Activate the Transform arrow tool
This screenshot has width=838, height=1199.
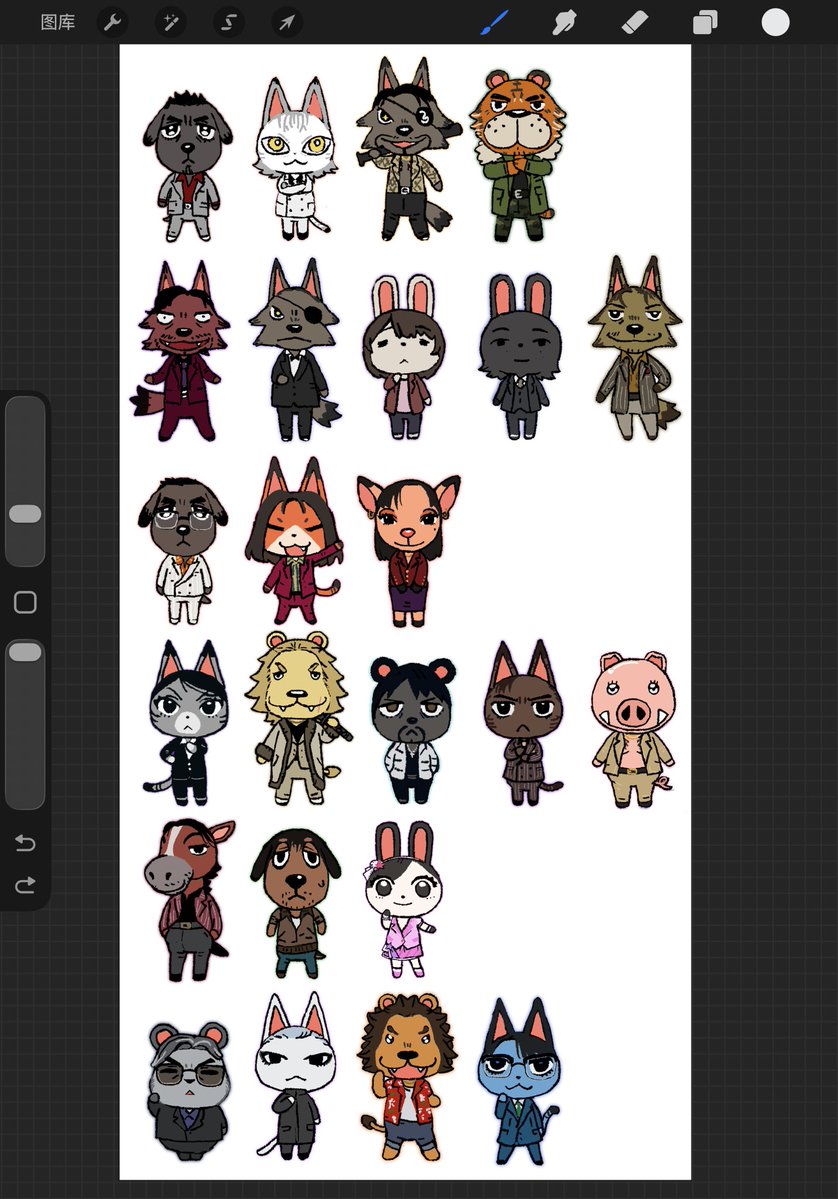[x=287, y=22]
